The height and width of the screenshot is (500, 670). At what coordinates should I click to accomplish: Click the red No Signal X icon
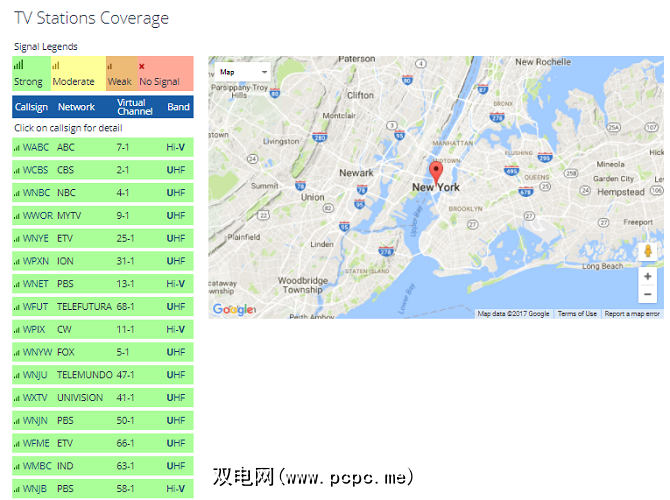click(x=141, y=66)
